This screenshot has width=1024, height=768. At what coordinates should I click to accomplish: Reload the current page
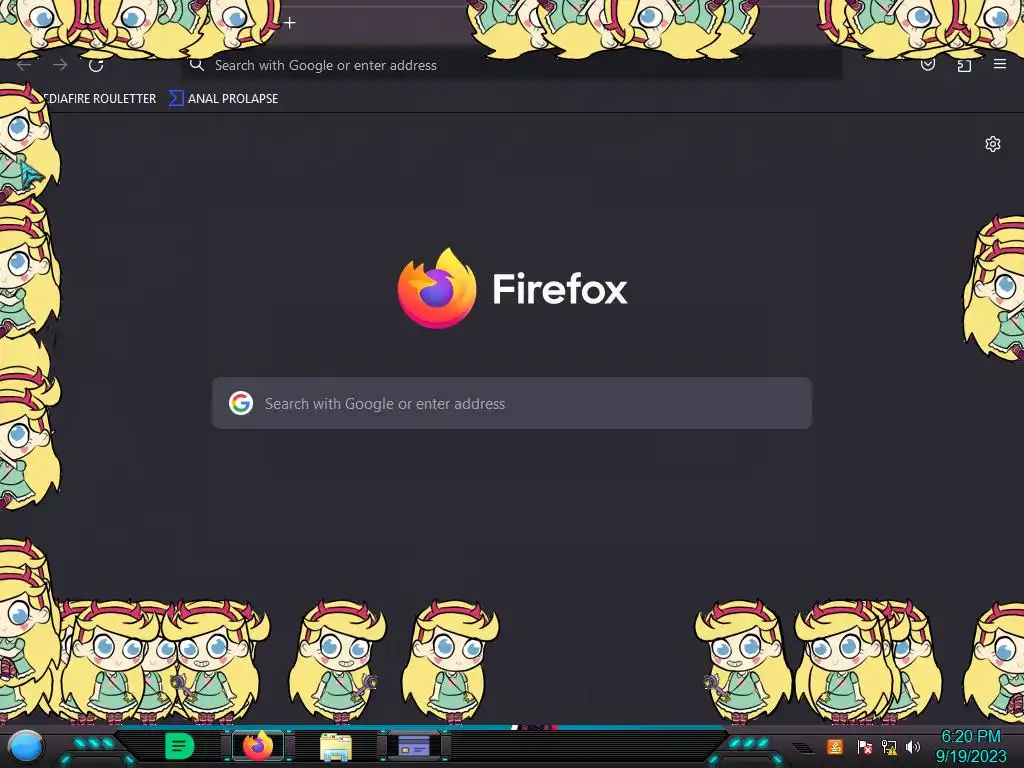point(96,65)
